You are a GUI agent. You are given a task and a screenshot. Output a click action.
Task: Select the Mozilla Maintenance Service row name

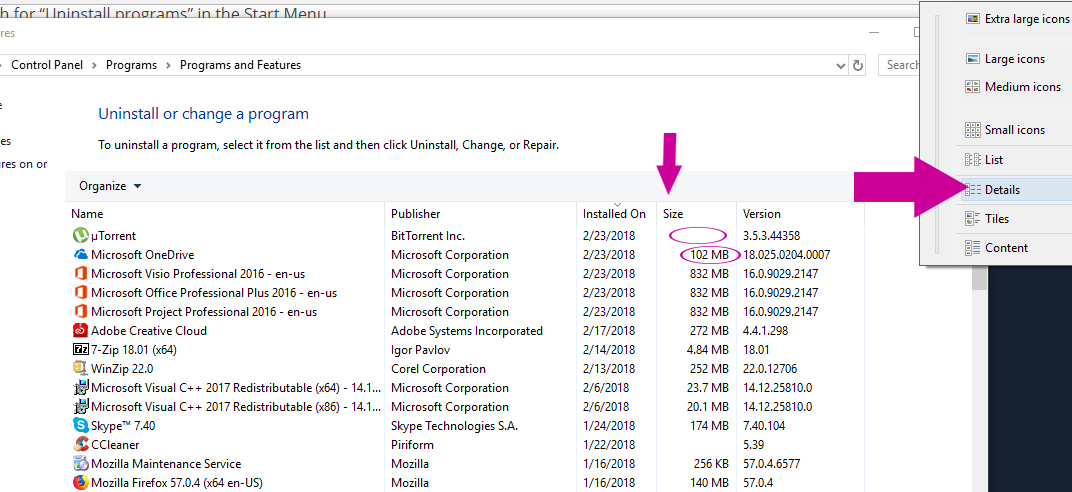(166, 464)
